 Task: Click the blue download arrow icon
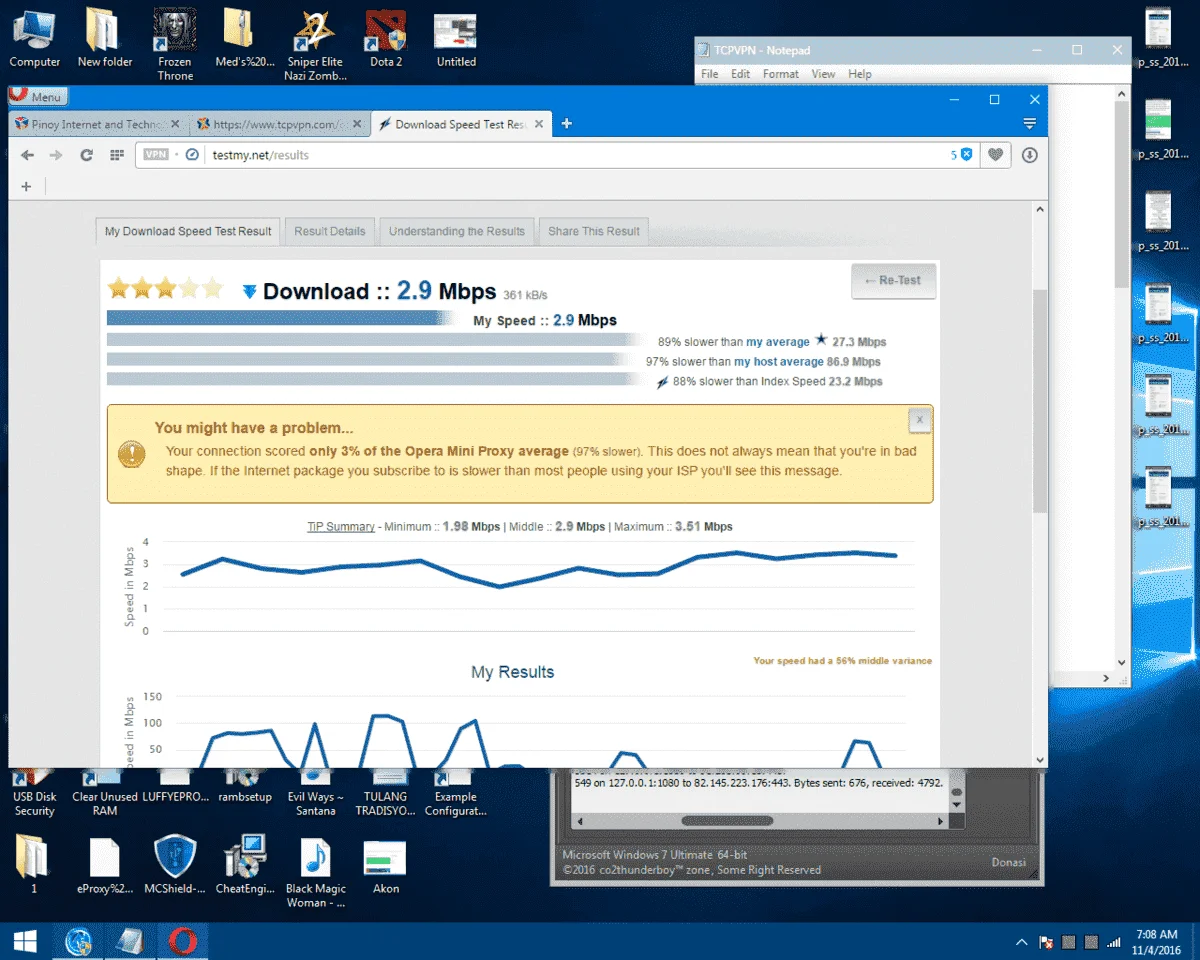(x=250, y=292)
